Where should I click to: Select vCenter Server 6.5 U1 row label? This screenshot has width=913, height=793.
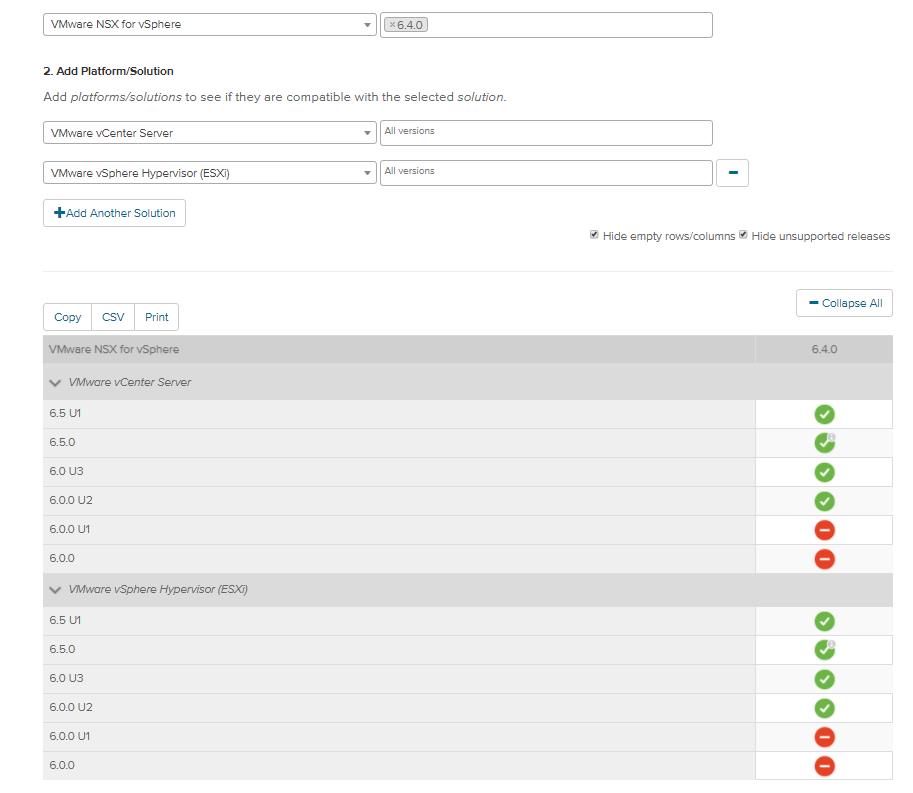[65, 413]
